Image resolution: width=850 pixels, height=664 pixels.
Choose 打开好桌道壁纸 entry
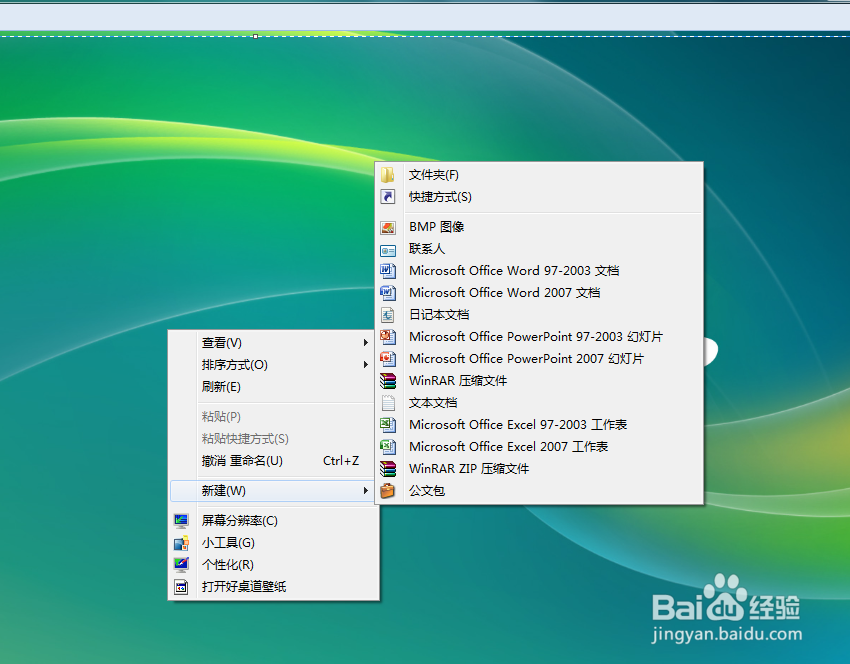coord(273,586)
